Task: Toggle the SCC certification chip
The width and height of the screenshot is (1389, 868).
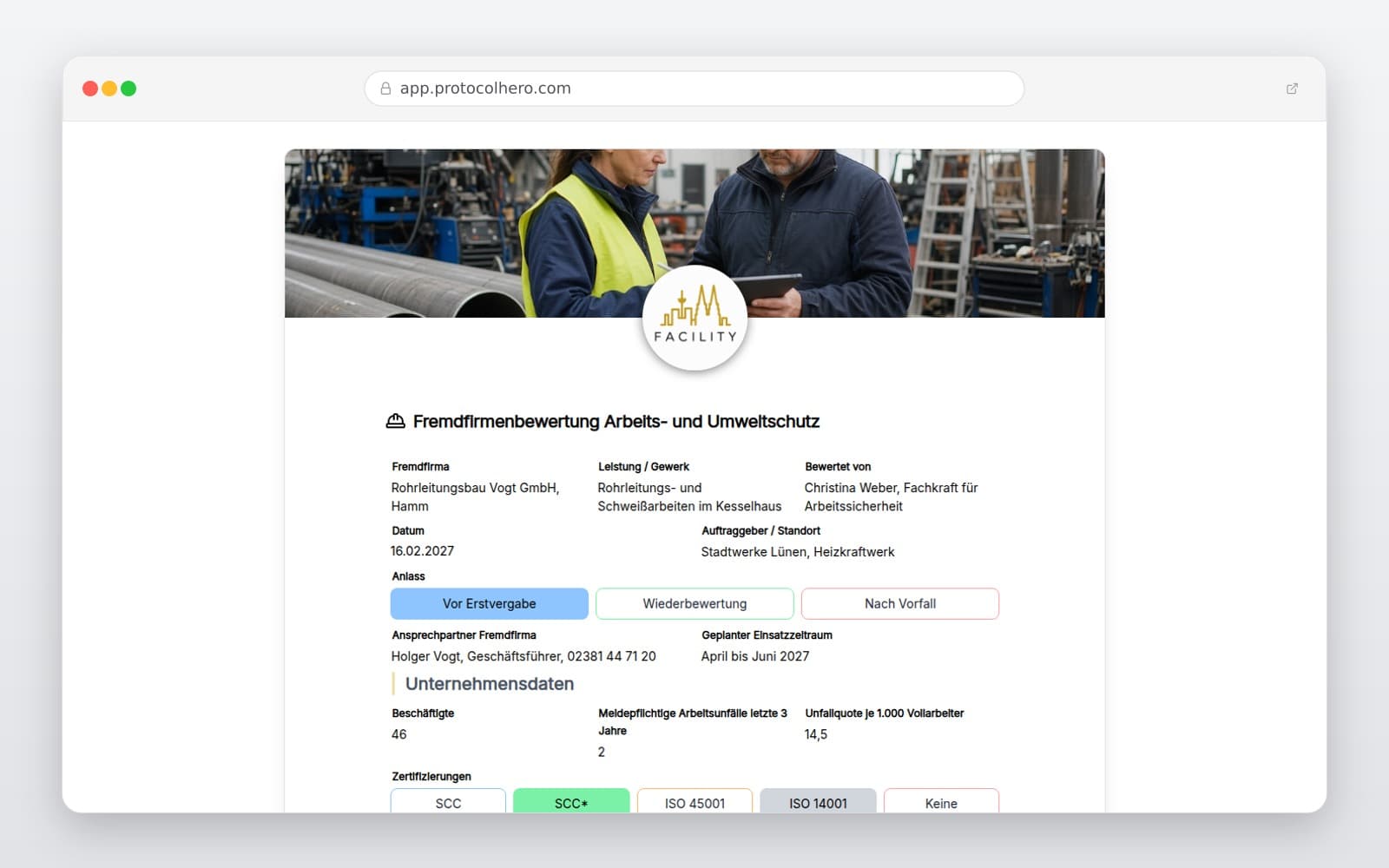Action: coord(448,801)
